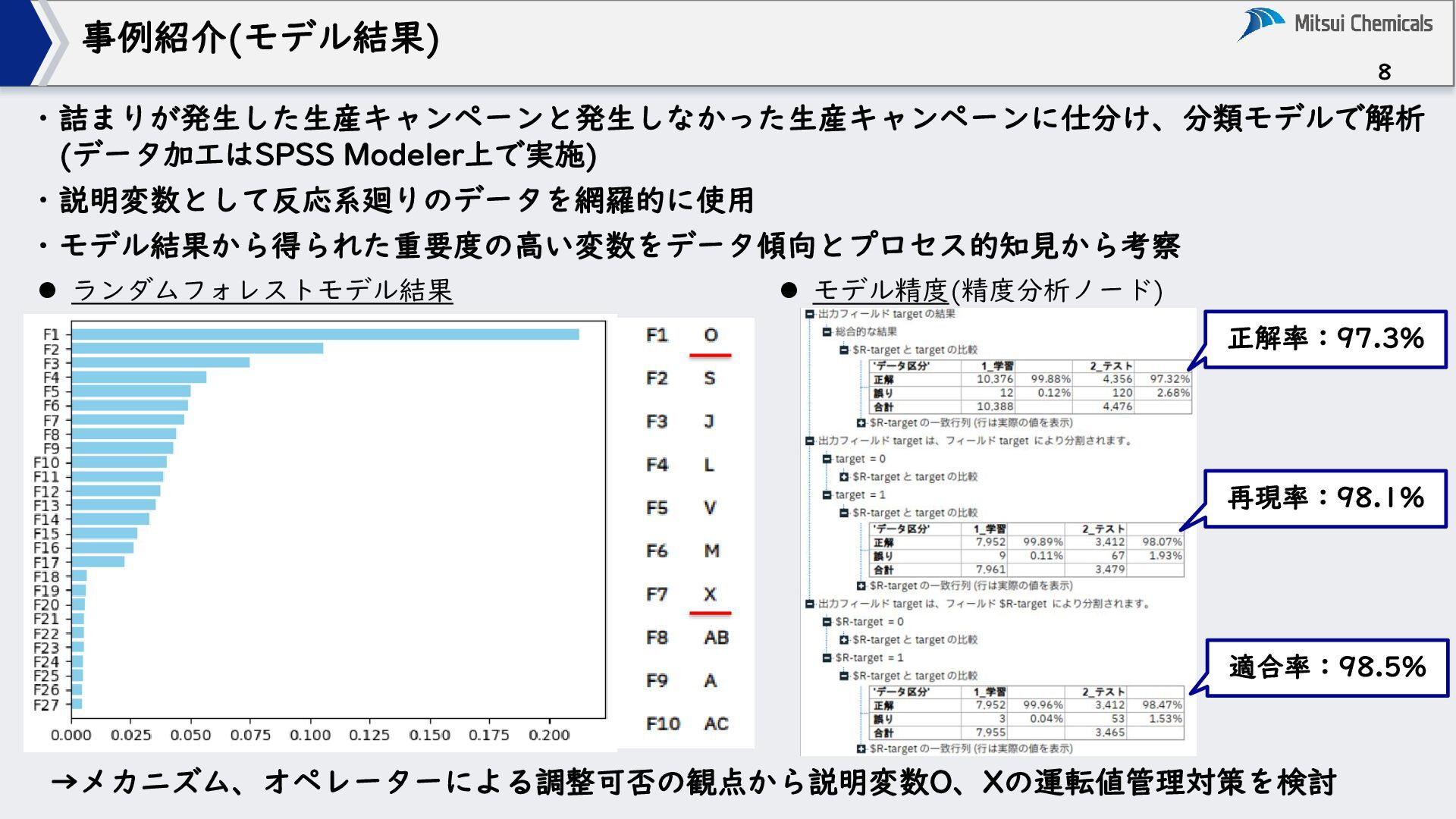Collapse the $R-target = 0 tree node
Image resolution: width=1456 pixels, height=819 pixels.
pos(827,622)
